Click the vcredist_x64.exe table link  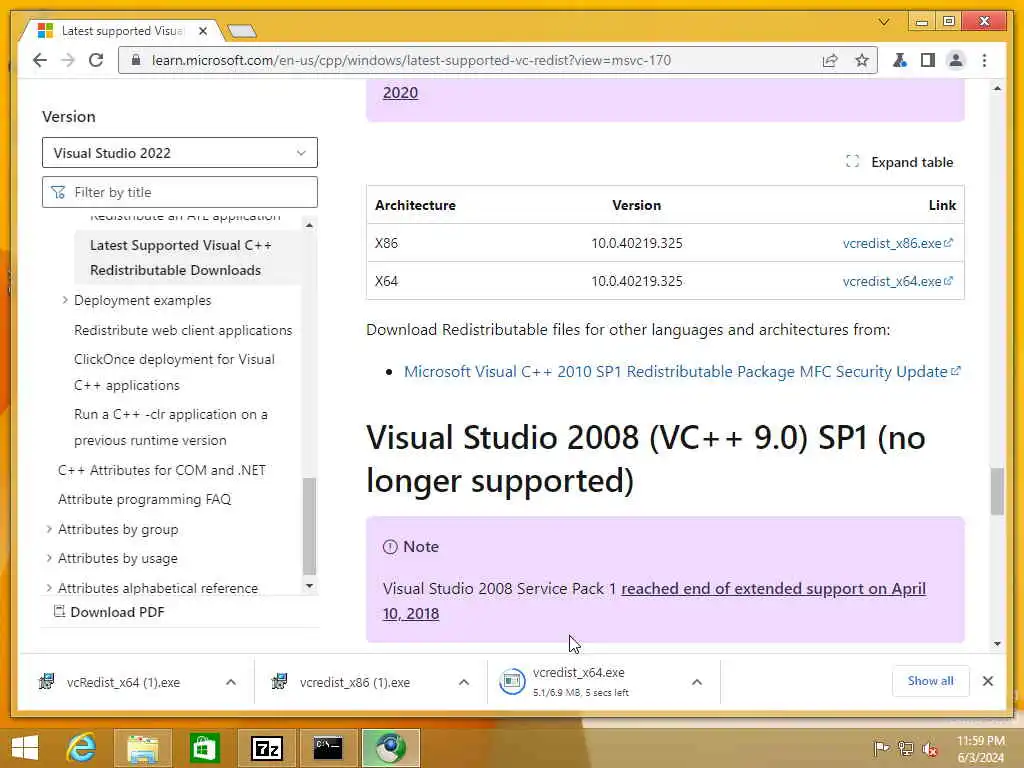click(x=897, y=281)
